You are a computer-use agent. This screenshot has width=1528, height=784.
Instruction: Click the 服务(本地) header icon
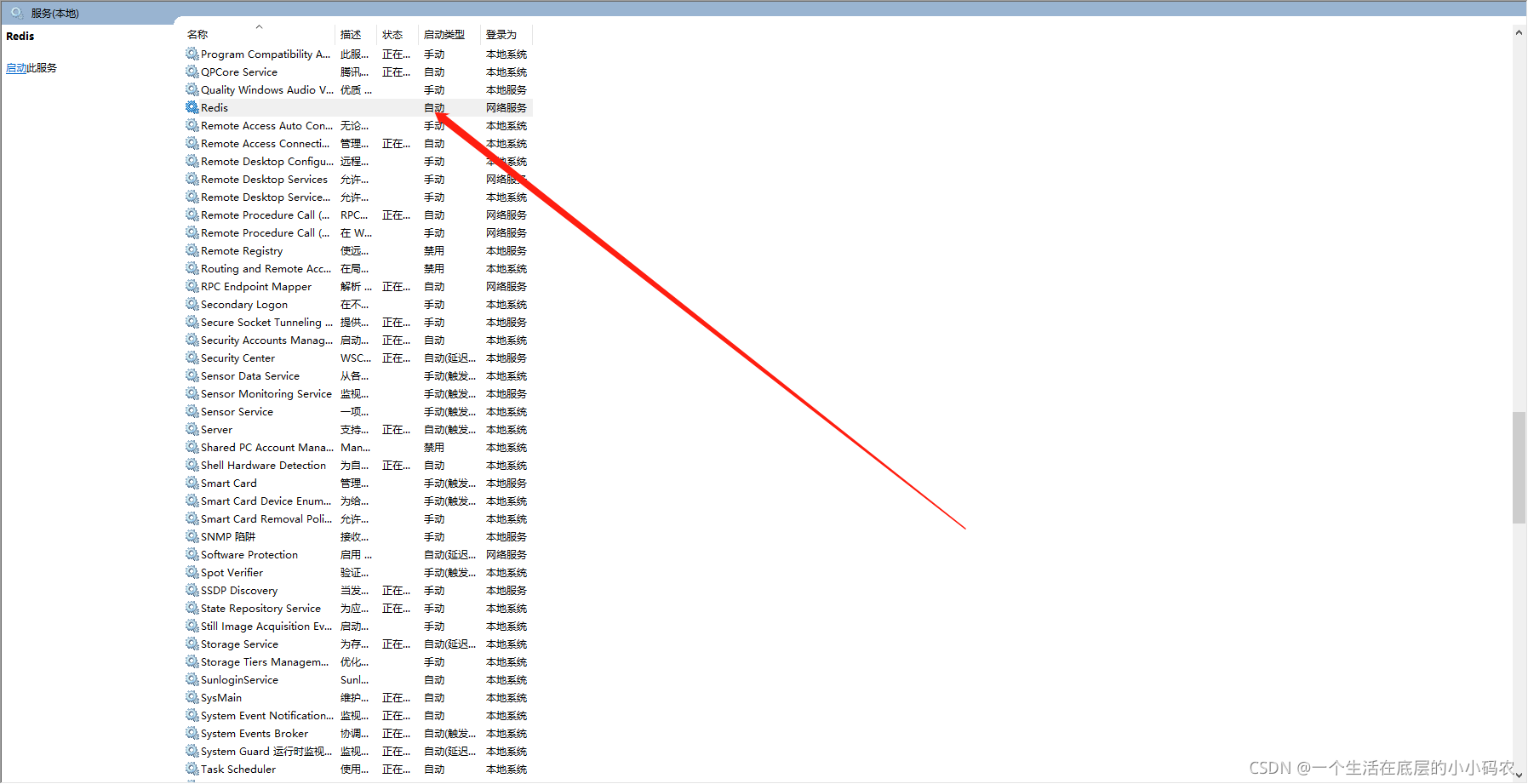tap(17, 13)
